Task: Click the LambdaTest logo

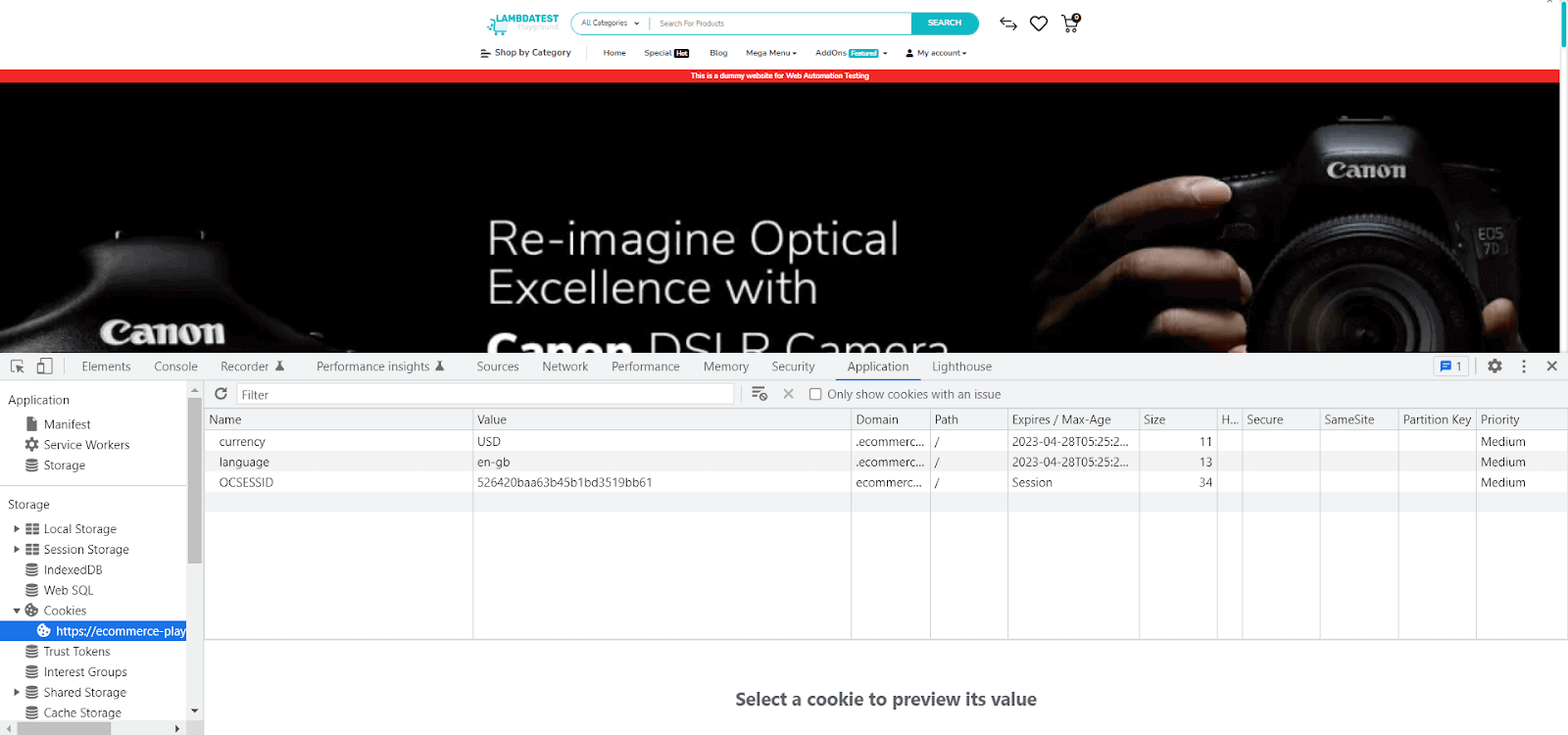Action: pyautogui.click(x=523, y=23)
